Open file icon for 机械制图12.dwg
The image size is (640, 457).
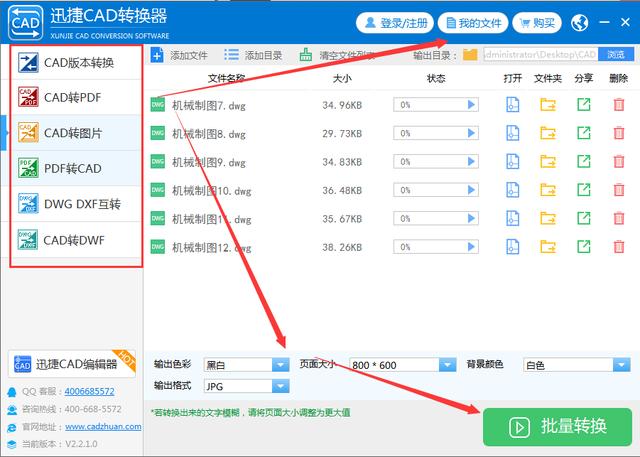513,247
